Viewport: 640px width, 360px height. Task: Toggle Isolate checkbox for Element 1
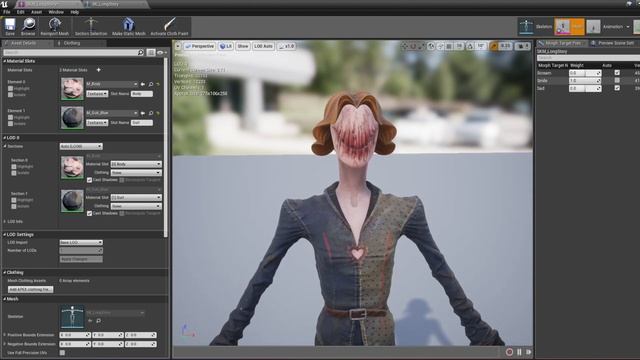[11, 124]
